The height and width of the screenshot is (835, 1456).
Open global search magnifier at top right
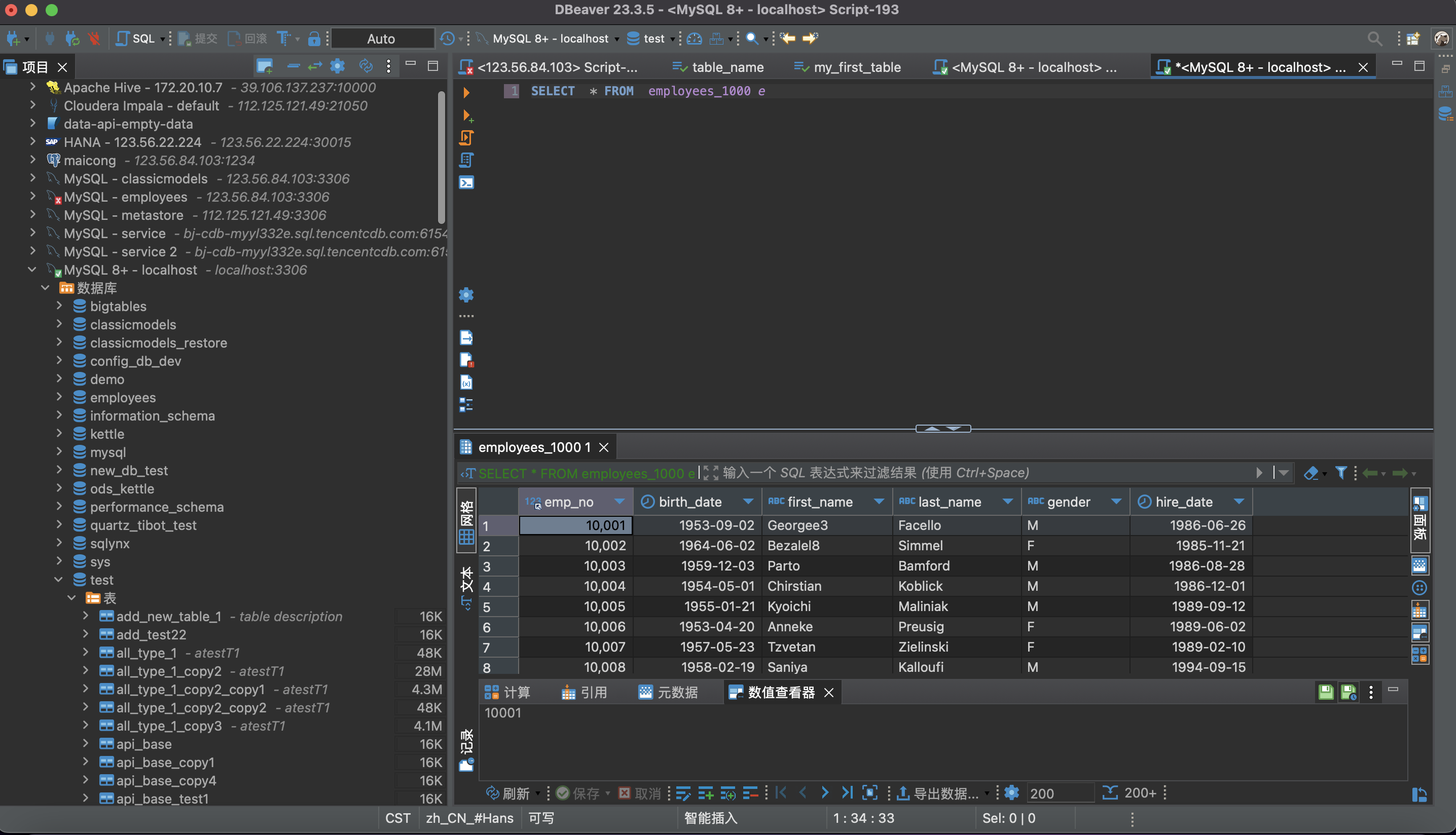[1374, 39]
